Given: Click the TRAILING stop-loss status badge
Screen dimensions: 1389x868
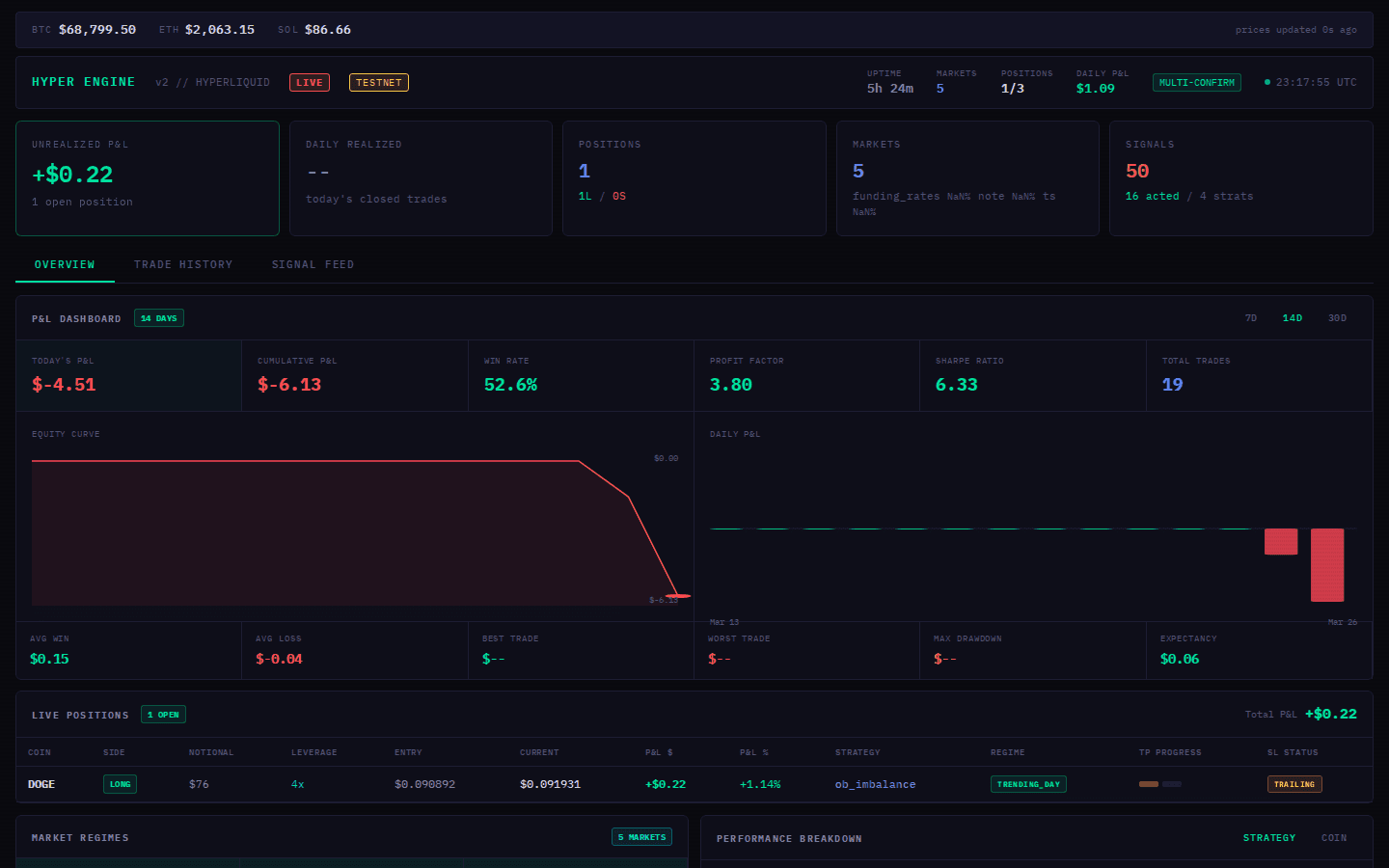Looking at the screenshot, I should pyautogui.click(x=1294, y=784).
